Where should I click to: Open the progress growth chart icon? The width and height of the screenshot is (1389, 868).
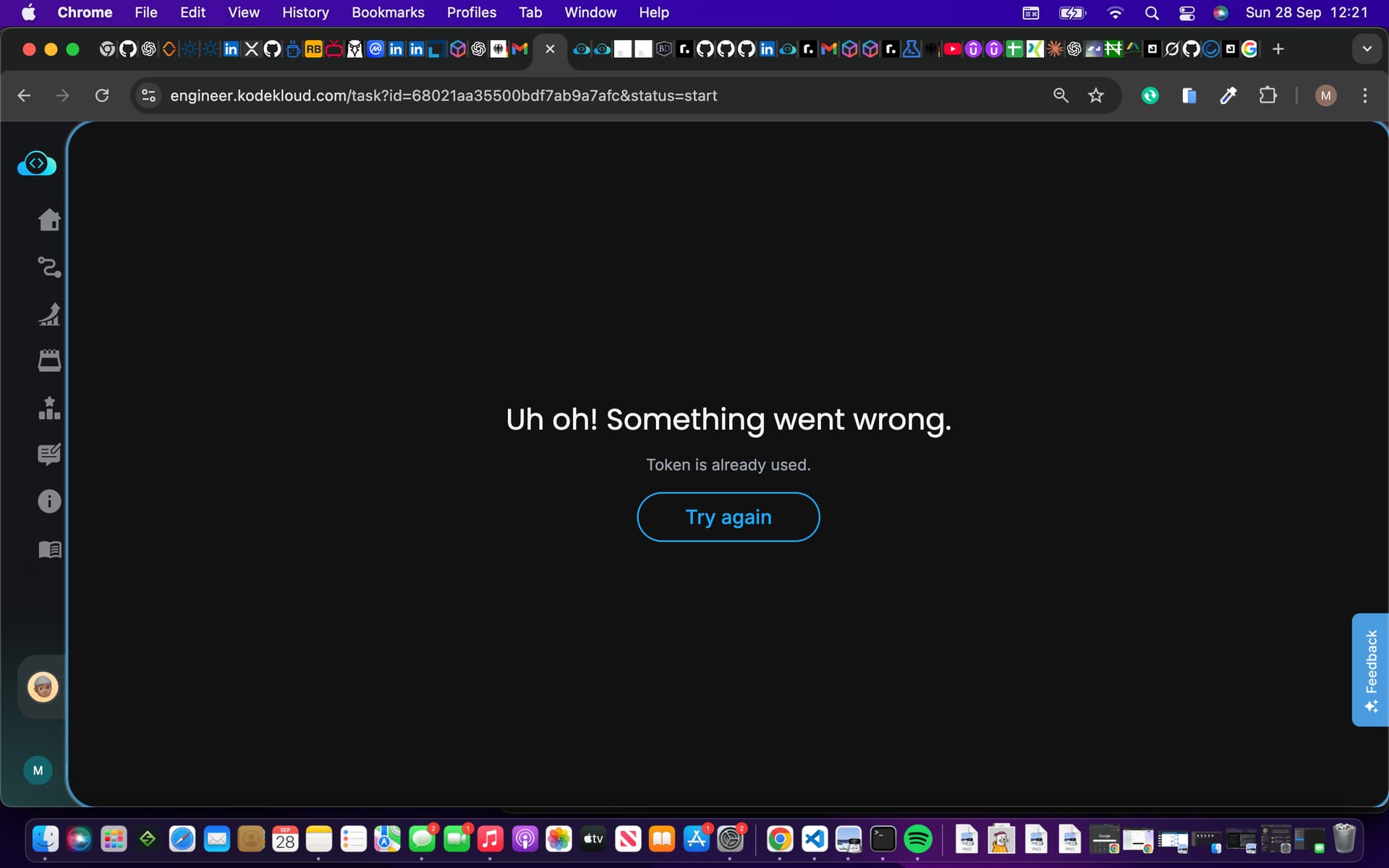[49, 314]
